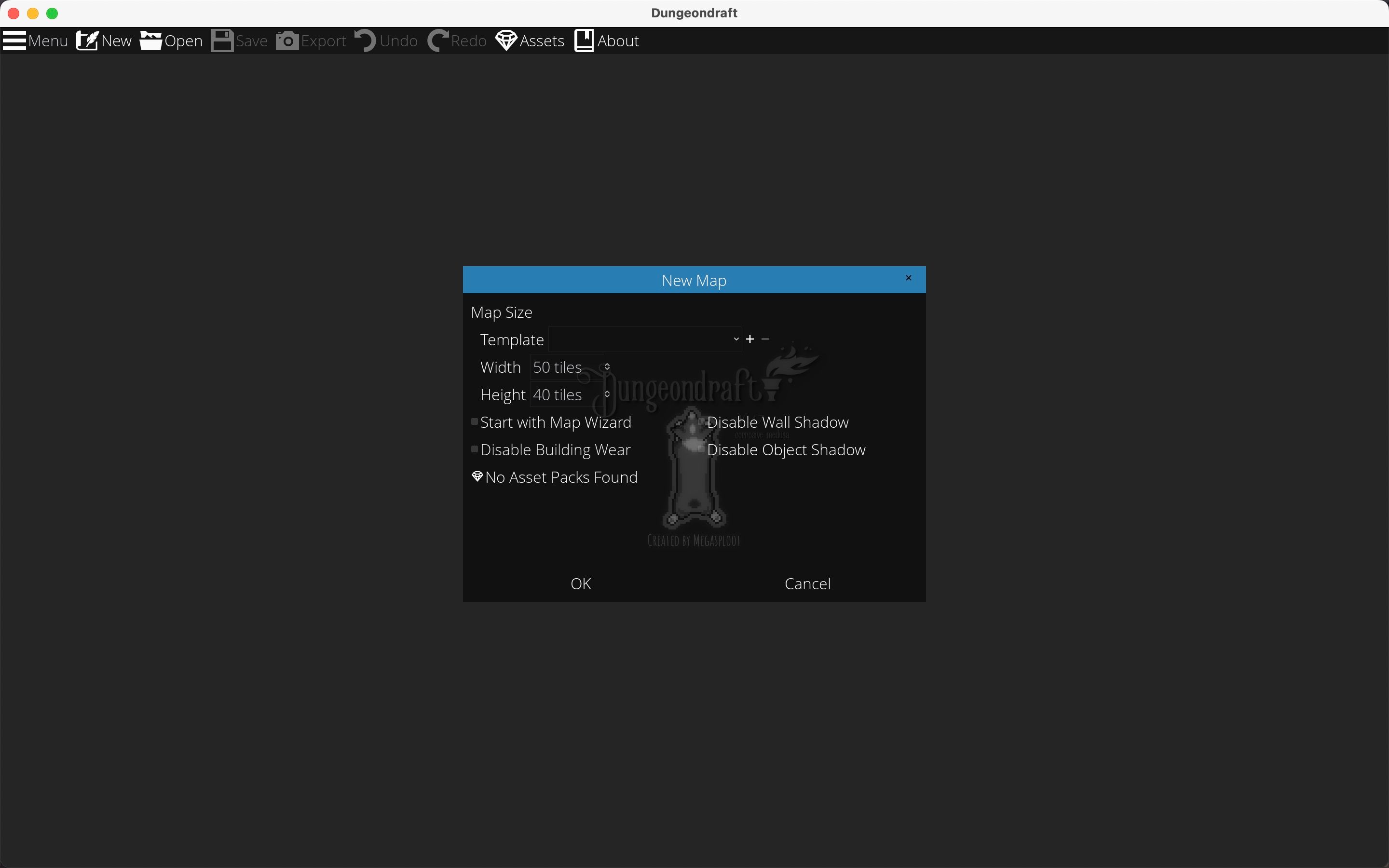Click the Width stepper arrows
This screenshot has height=868, width=1389.
607,367
